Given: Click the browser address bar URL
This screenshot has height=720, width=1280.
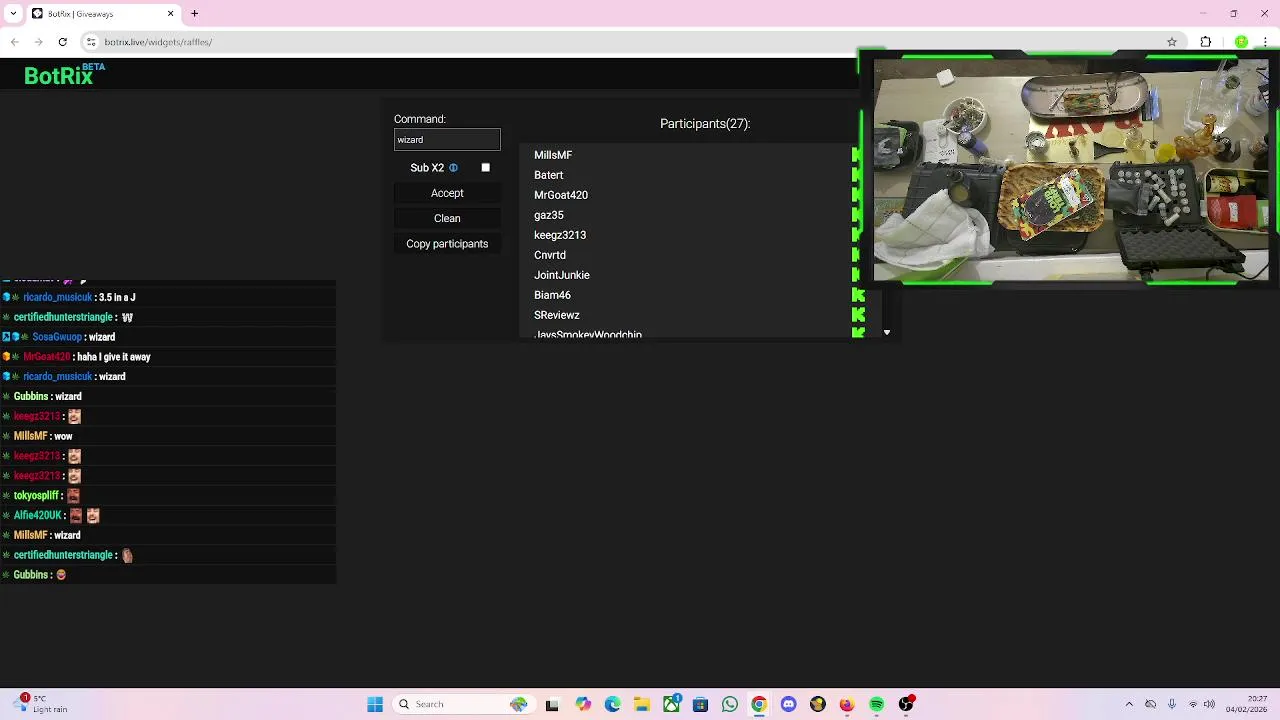Looking at the screenshot, I should (158, 42).
